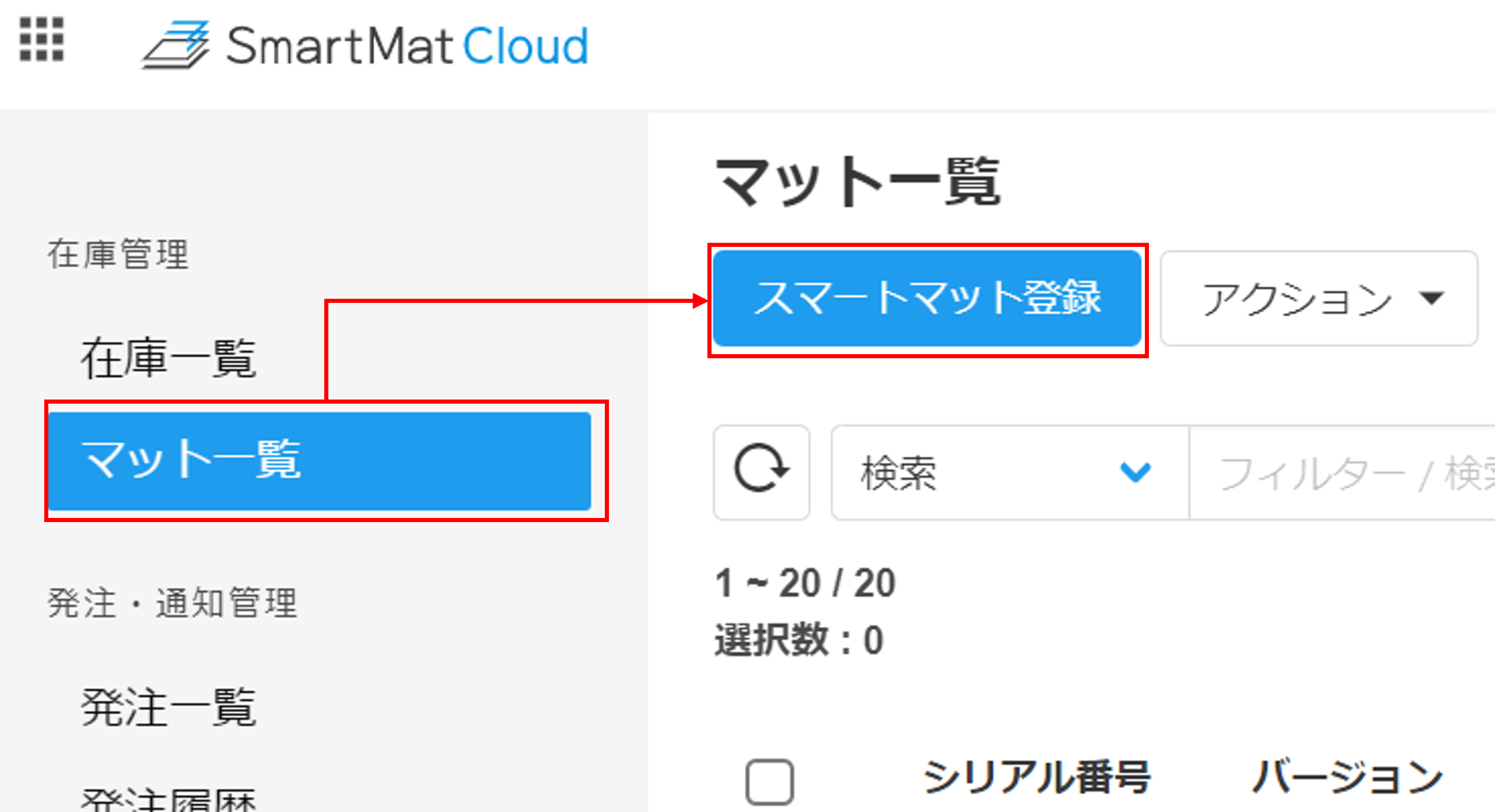Image resolution: width=1495 pixels, height=812 pixels.
Task: Click the SmartMat Cloud text logo
Action: click(407, 45)
